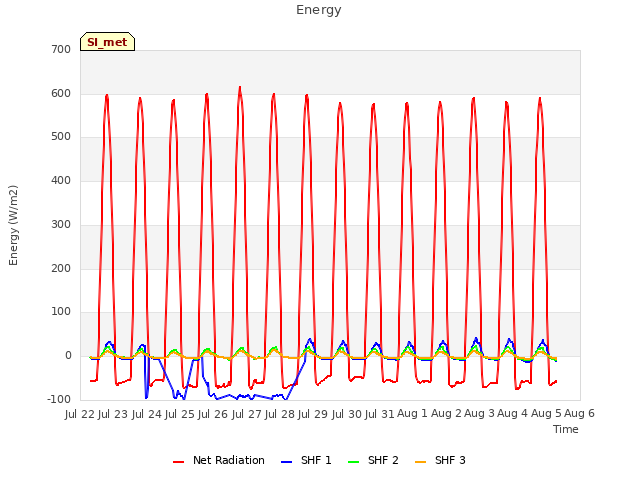Click the Jul 31 x-axis date label

pyautogui.click(x=380, y=414)
